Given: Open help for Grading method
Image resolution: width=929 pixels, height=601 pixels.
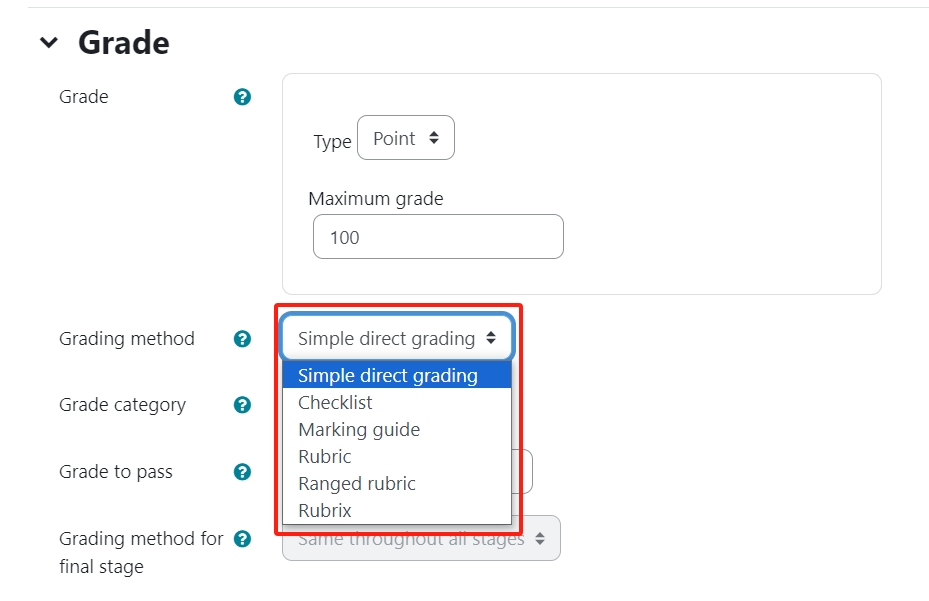Looking at the screenshot, I should (x=240, y=339).
